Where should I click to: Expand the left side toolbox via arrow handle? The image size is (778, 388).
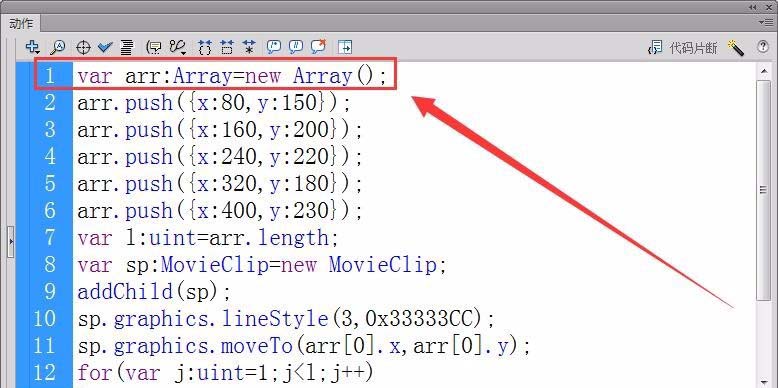click(11, 242)
